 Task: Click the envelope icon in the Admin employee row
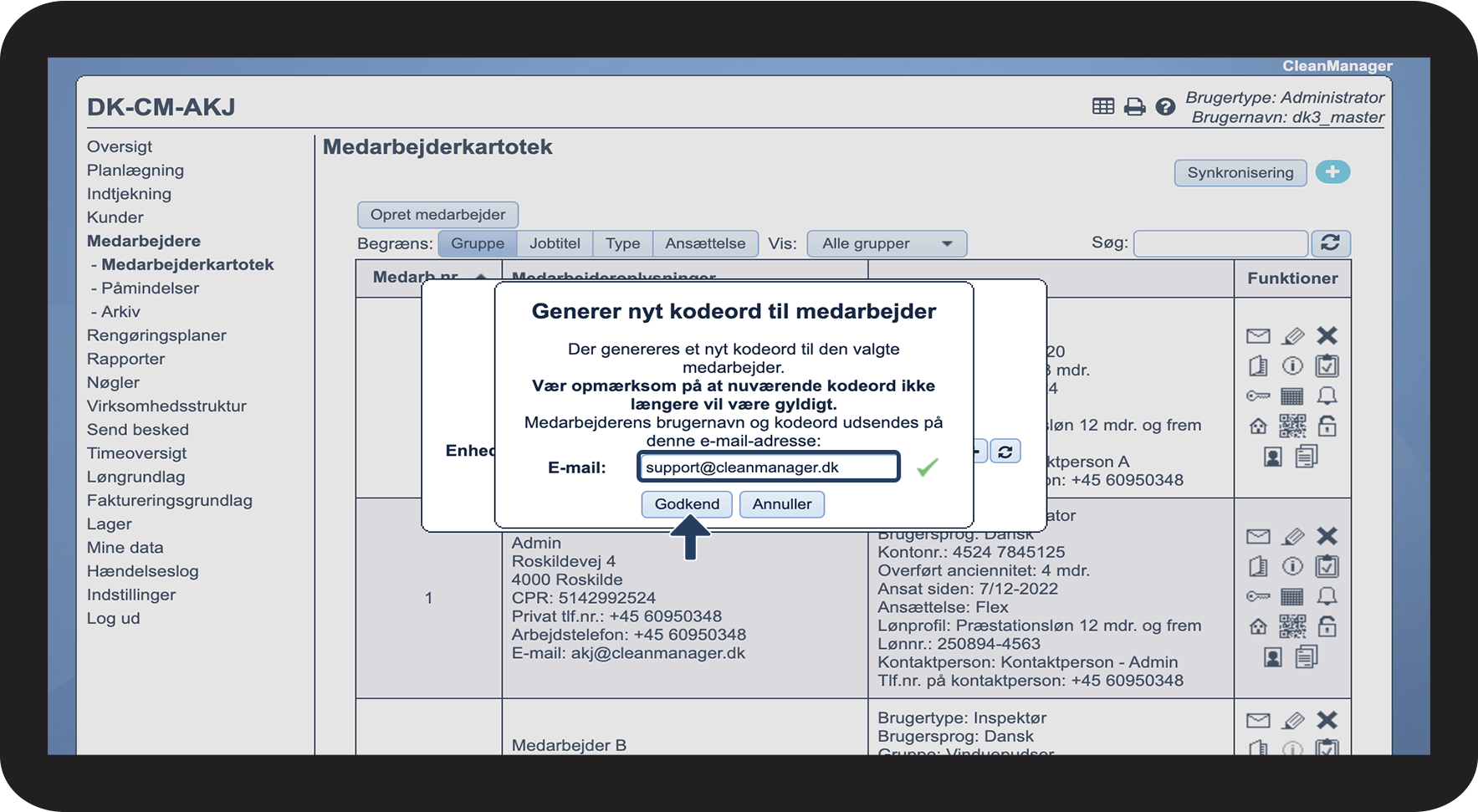[x=1258, y=537]
